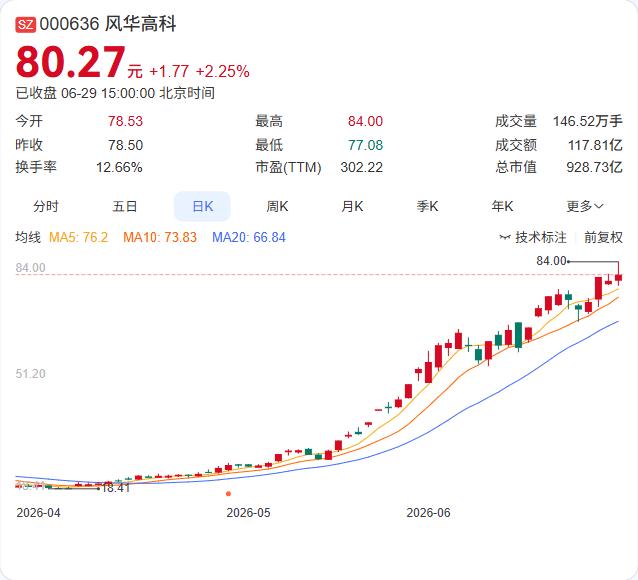638x580 pixels.
Task: Select the 周K chart tab
Action: 277,206
